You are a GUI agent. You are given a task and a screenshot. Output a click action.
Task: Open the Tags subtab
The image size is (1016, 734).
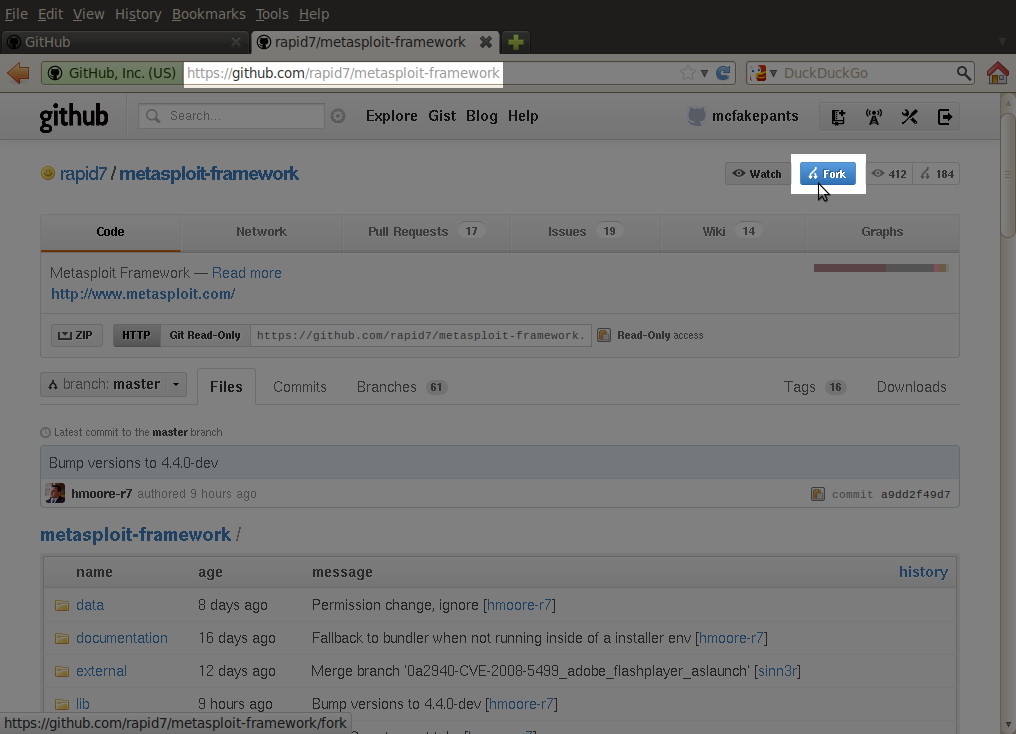tap(815, 387)
